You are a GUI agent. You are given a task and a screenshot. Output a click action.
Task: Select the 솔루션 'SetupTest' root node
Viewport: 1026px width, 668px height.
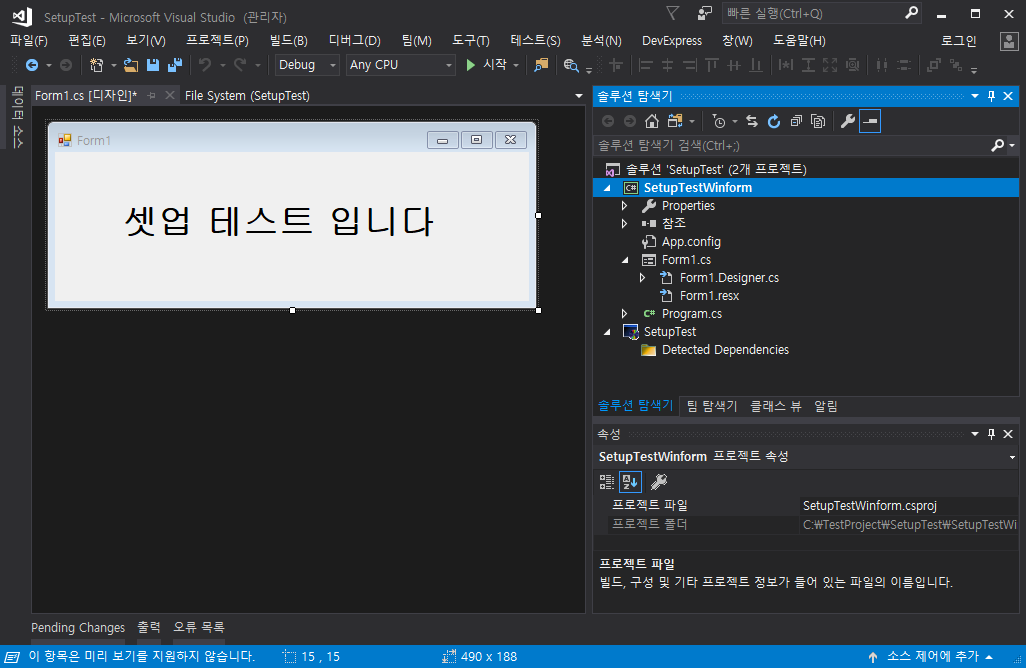click(716, 169)
